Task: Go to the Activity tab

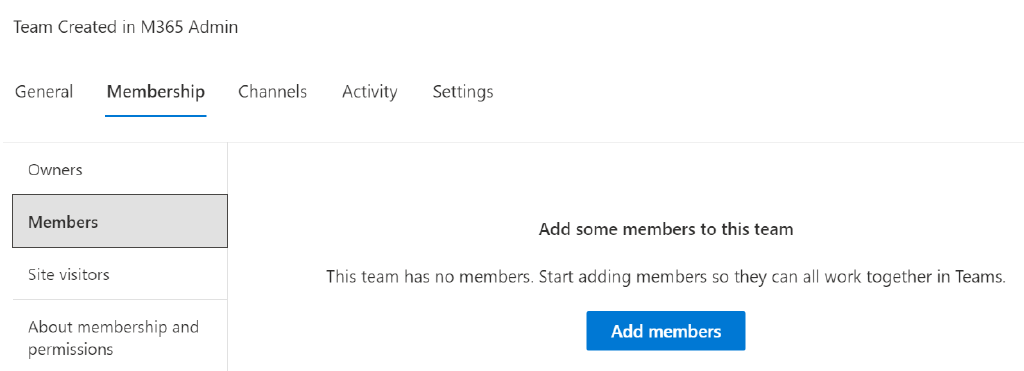Action: click(x=370, y=91)
